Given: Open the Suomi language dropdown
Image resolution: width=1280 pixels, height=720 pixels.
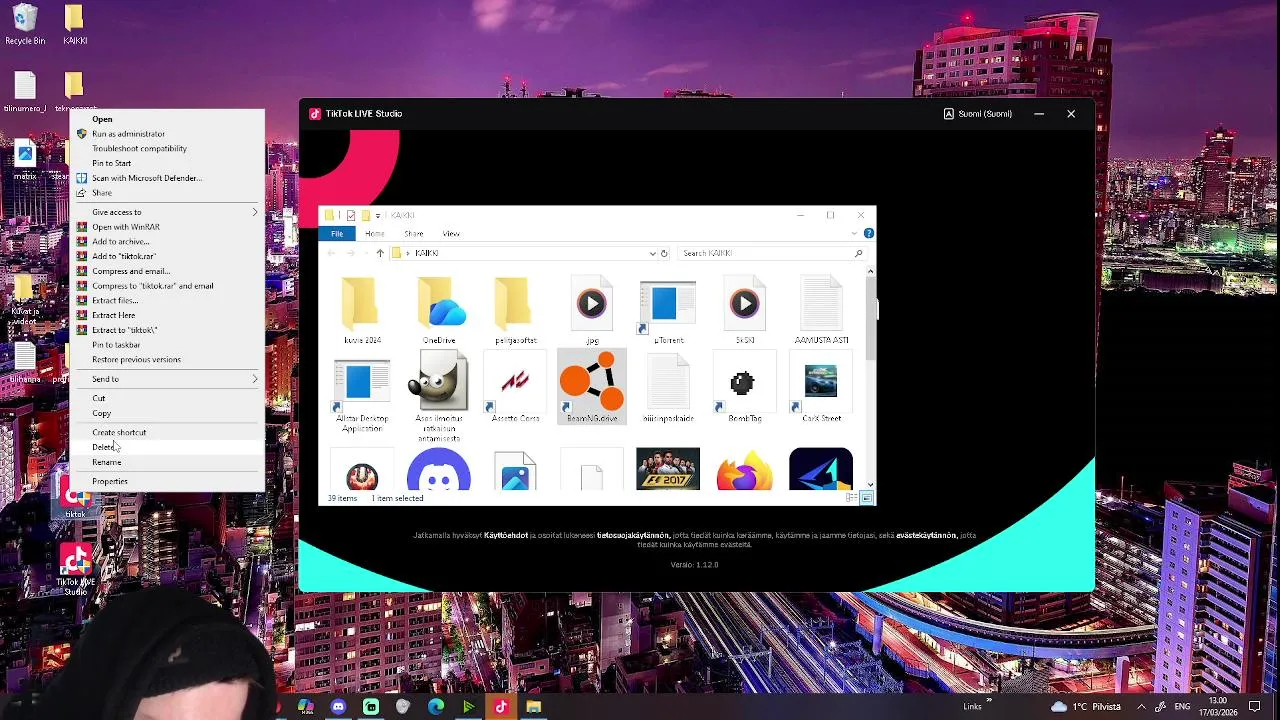Looking at the screenshot, I should click(x=978, y=114).
